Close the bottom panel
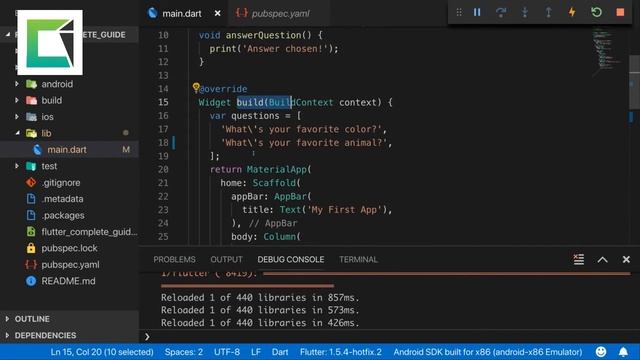The image size is (640, 360). tap(626, 260)
